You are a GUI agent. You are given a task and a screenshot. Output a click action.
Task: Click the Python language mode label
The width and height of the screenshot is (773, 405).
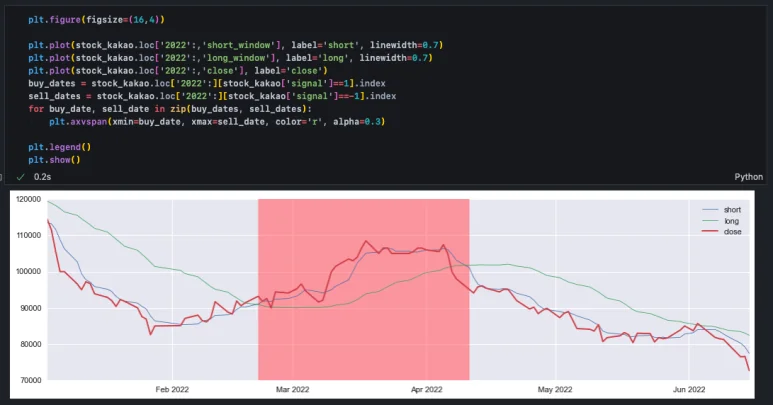(748, 176)
